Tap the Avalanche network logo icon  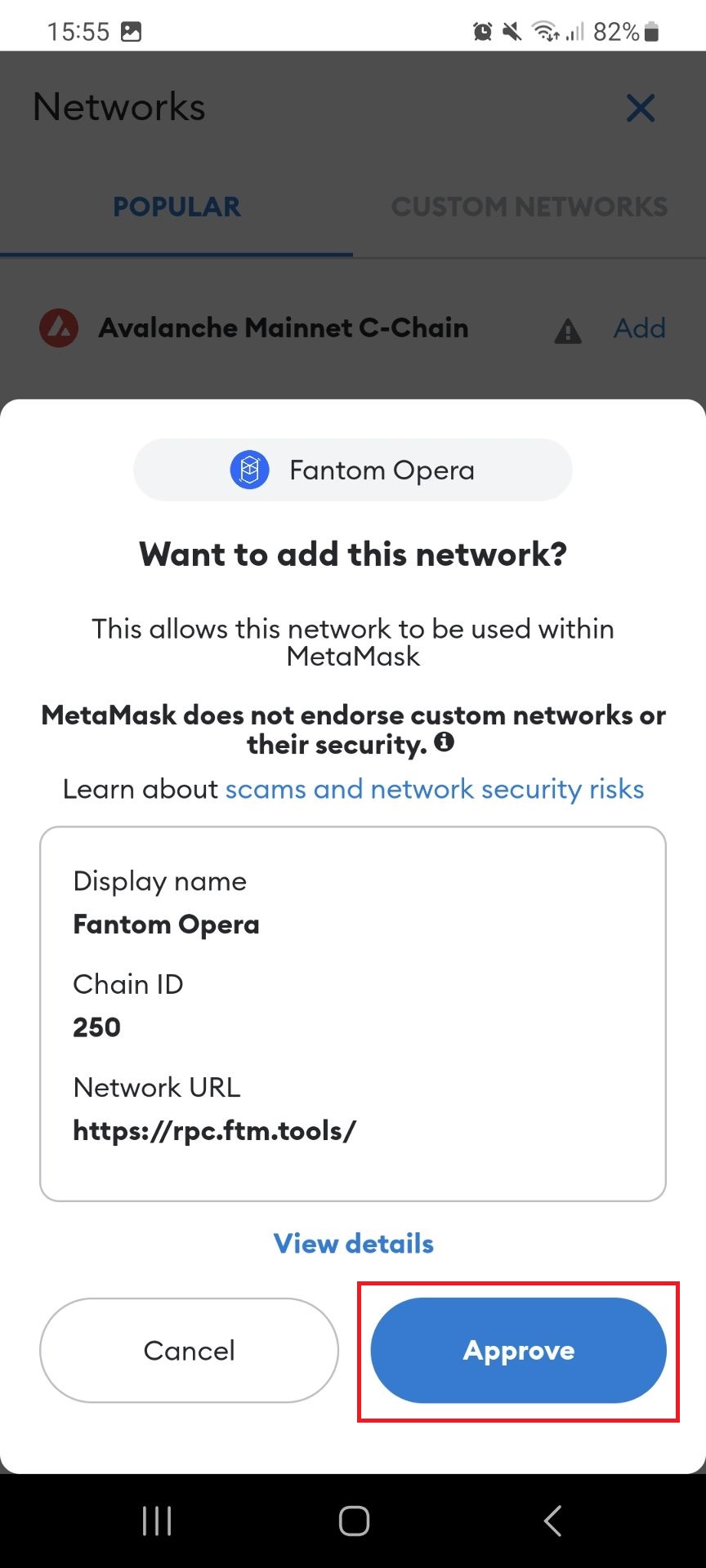(x=59, y=328)
